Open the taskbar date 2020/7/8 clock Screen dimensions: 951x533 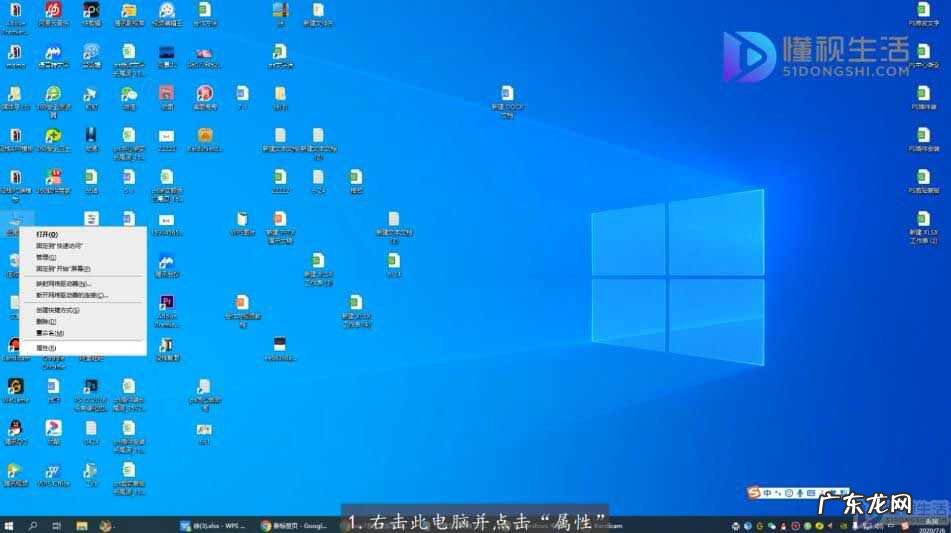tap(930, 526)
